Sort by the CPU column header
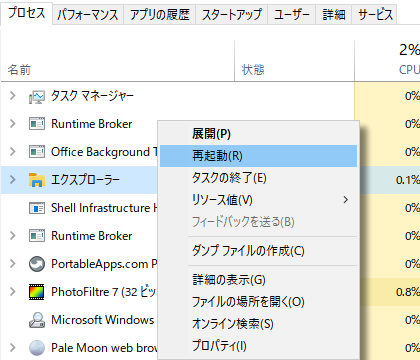Viewport: 420px width, 360px height. click(387, 61)
